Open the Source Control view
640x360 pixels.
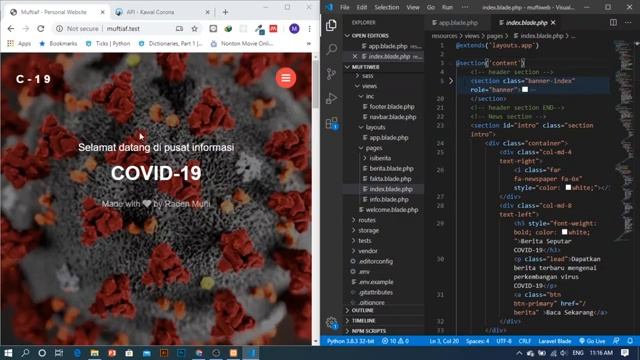[x=331, y=74]
